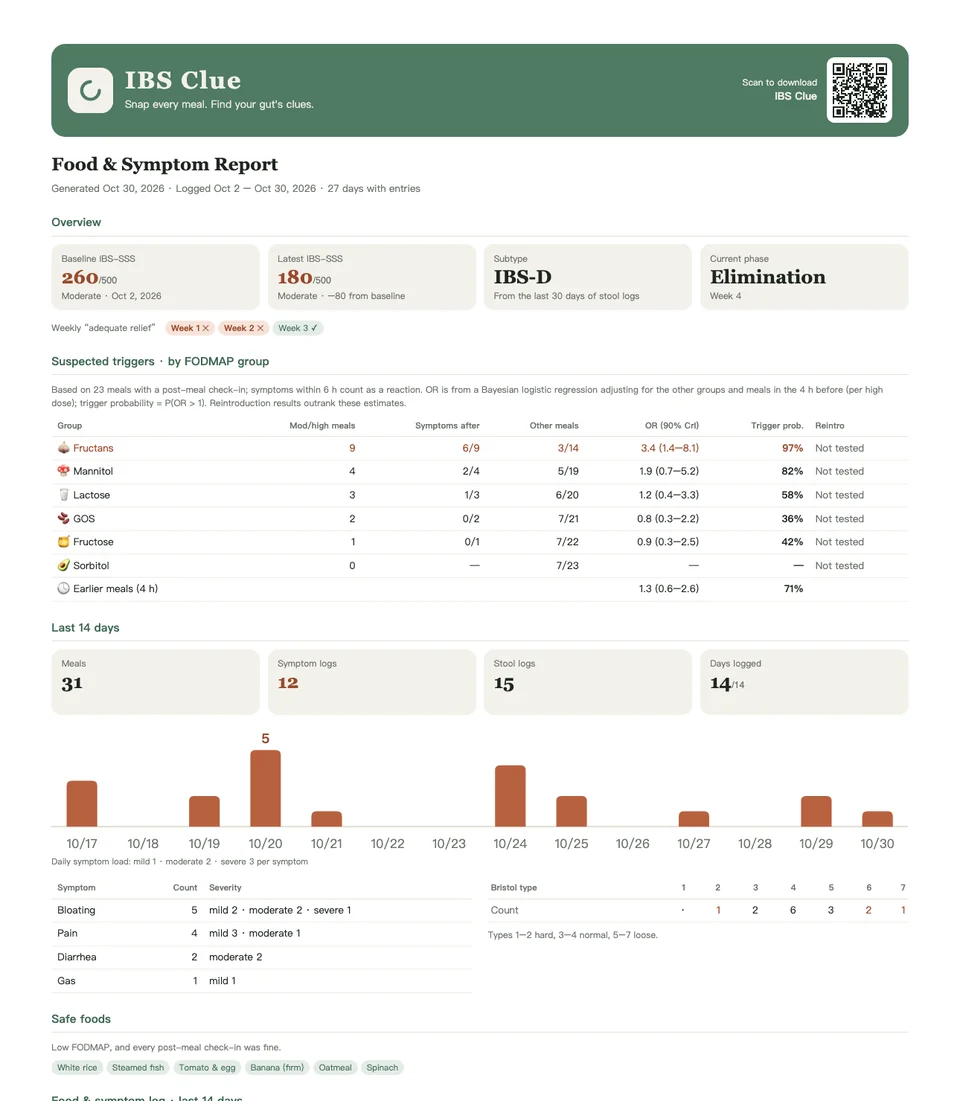Click the 10/20 symptom load bar
Viewport: 960px width, 1101px height.
pos(265,788)
